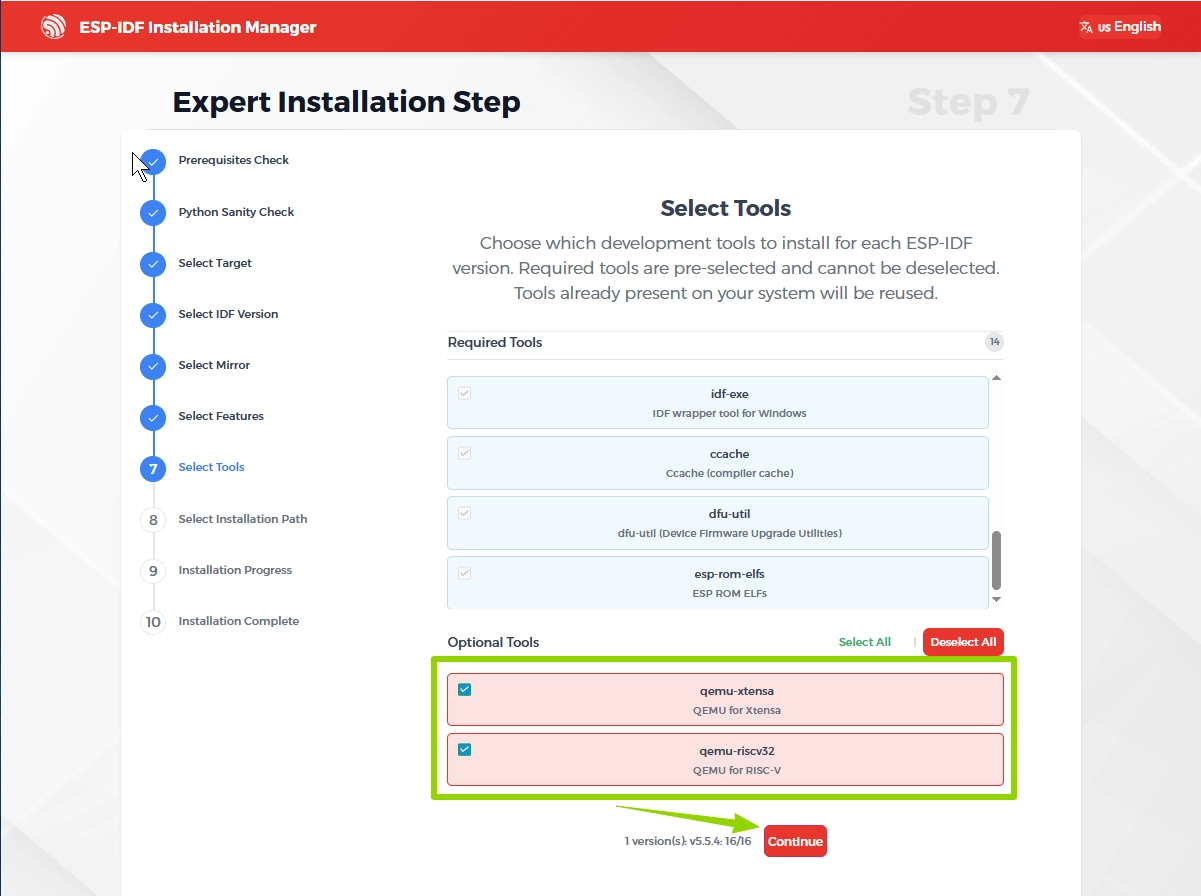Viewport: 1201px width, 896px height.
Task: Click the step 7 number circle
Action: [x=153, y=468]
